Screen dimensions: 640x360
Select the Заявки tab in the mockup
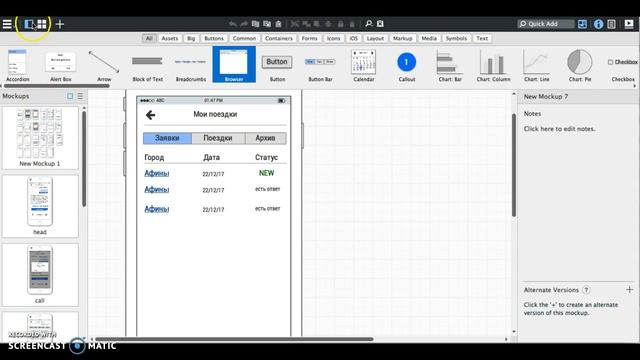pos(167,138)
